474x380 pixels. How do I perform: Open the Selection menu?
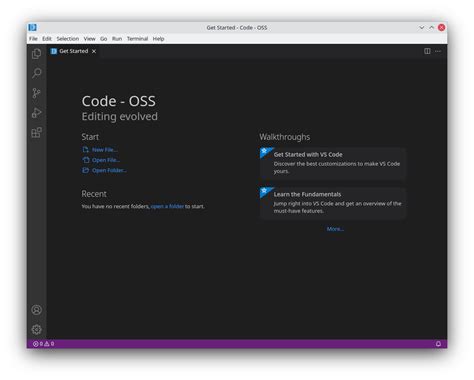(68, 39)
